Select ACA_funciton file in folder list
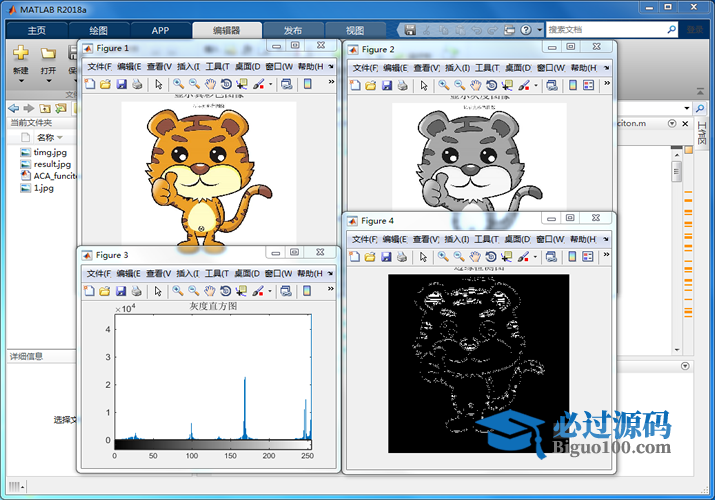The image size is (715, 500). tap(48, 176)
